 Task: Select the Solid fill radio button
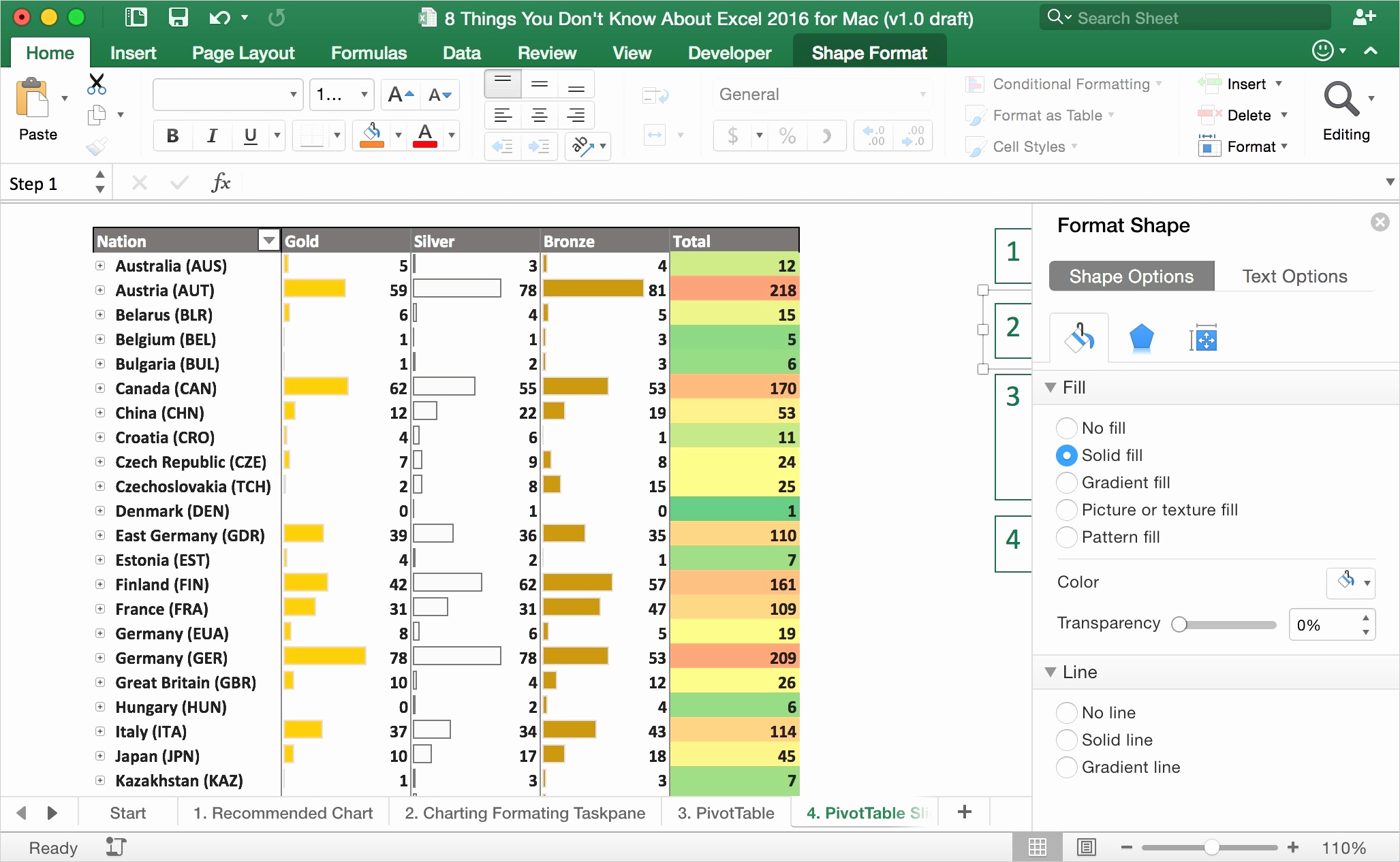[x=1066, y=455]
